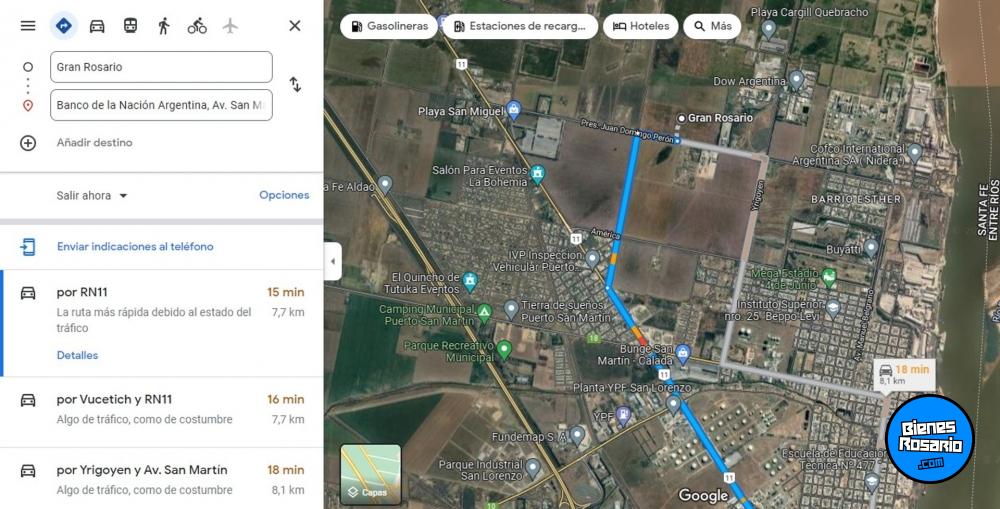
Task: Click the Gran Rosario origin field
Action: [161, 67]
